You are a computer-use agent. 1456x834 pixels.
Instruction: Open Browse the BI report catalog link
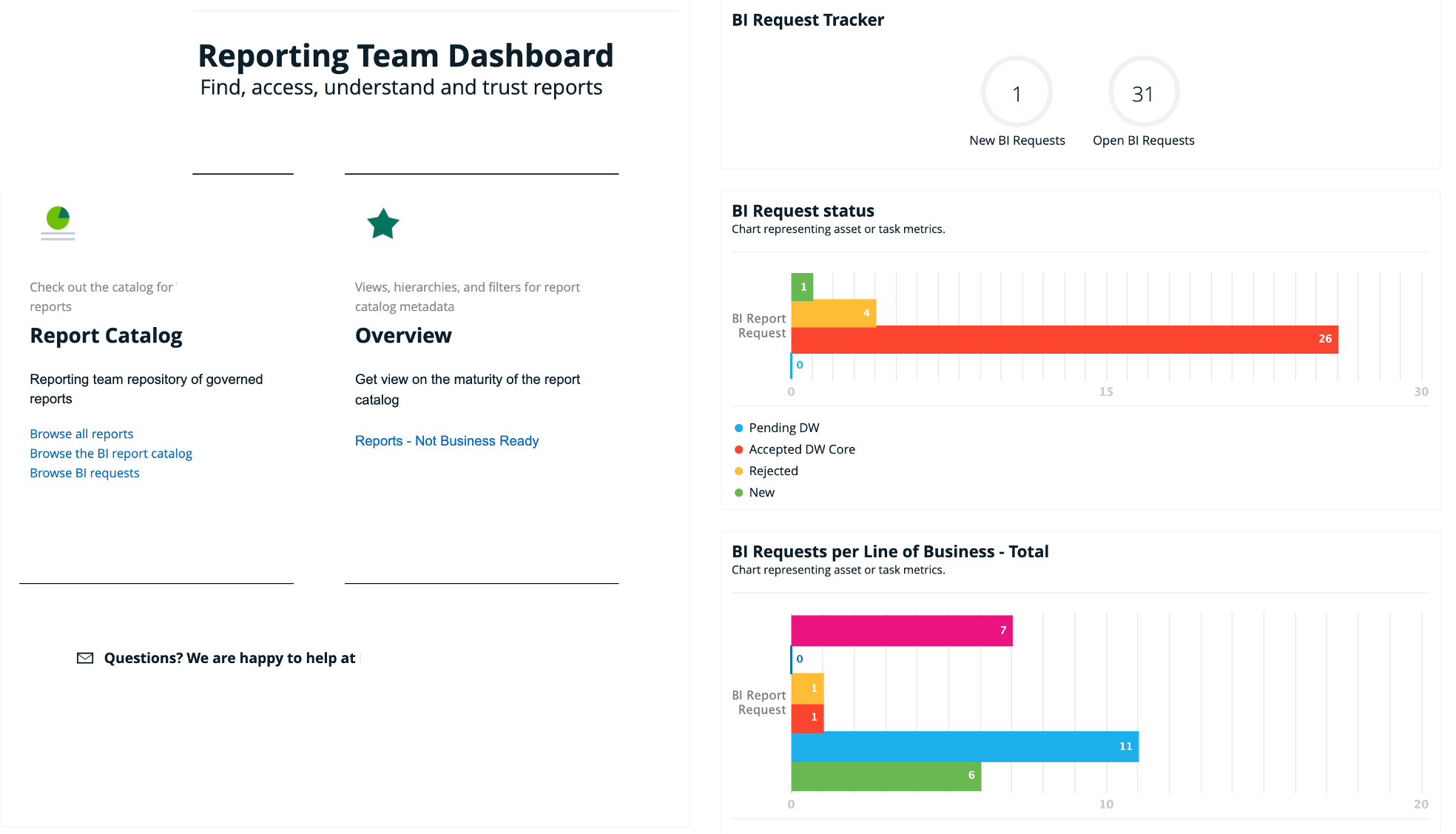111,453
